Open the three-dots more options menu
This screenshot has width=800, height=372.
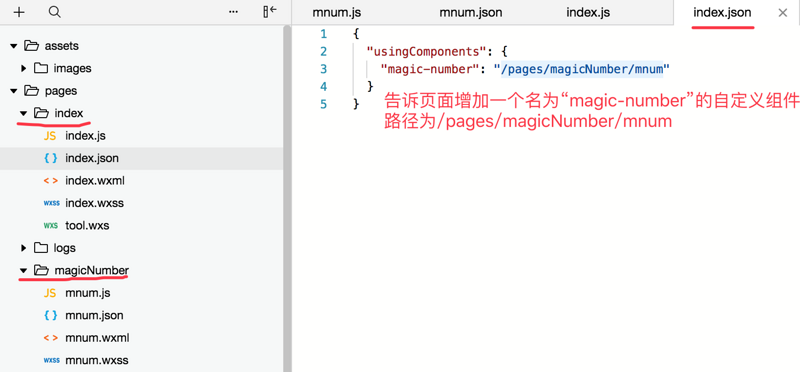pyautogui.click(x=233, y=12)
